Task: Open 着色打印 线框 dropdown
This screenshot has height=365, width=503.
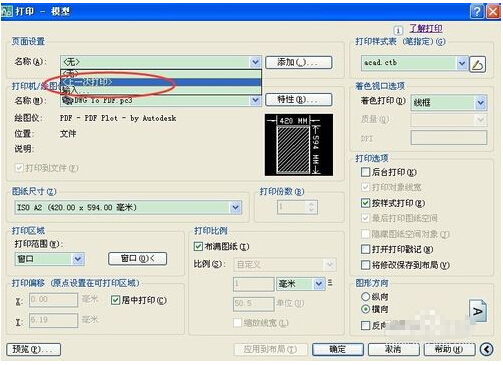Action: (x=480, y=103)
